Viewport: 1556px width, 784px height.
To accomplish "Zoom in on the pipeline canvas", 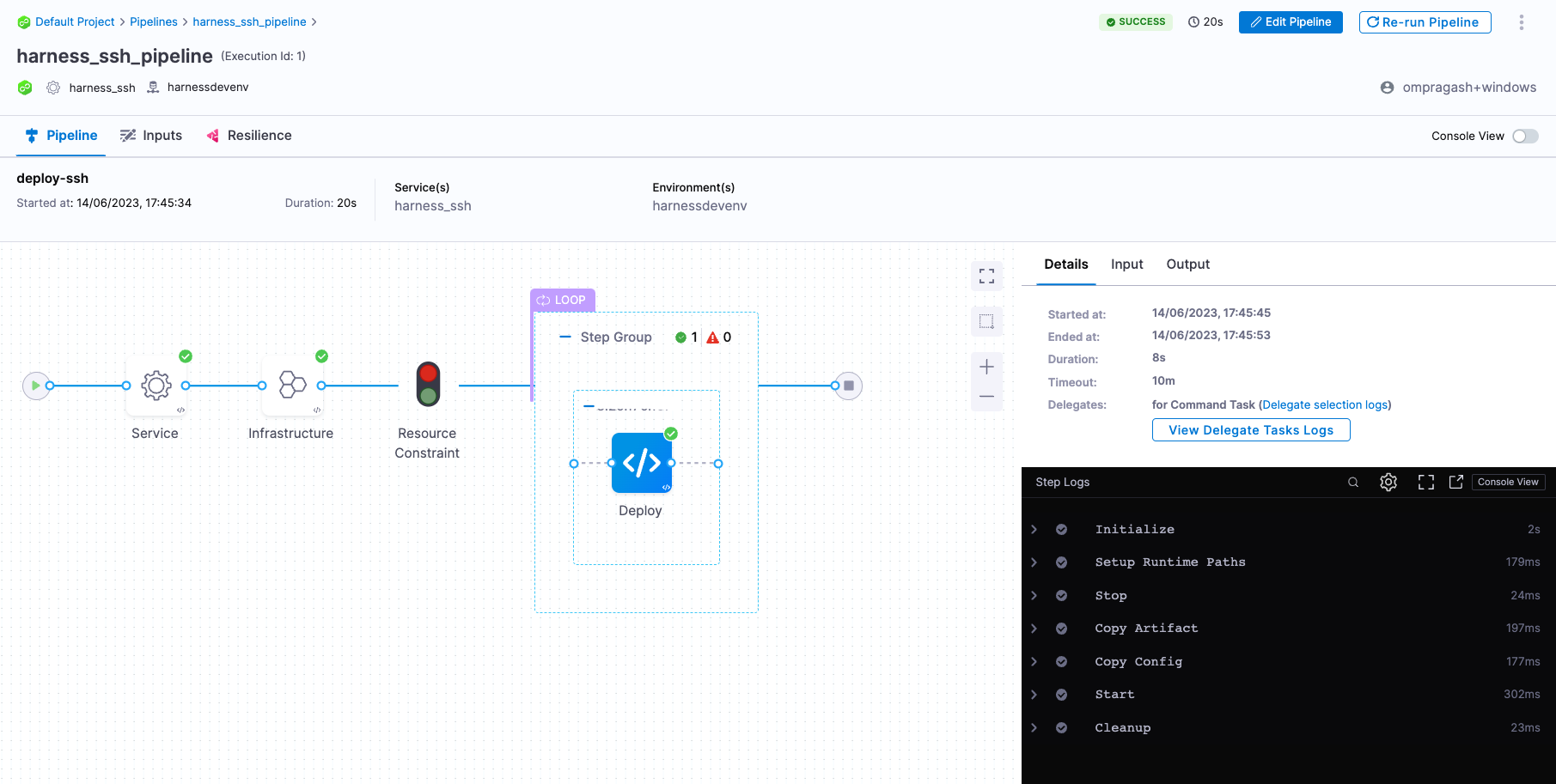I will click(x=986, y=367).
